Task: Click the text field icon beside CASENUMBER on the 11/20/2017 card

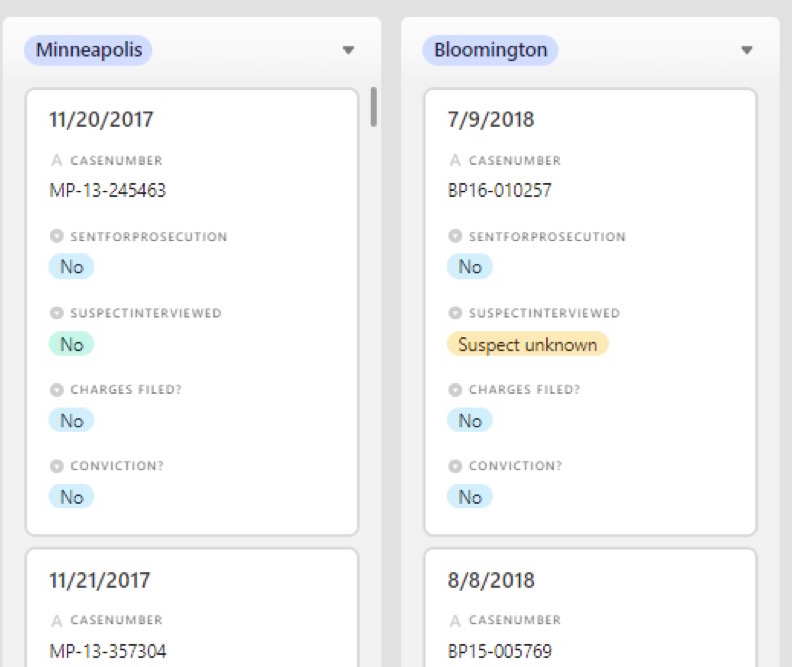Action: point(57,161)
